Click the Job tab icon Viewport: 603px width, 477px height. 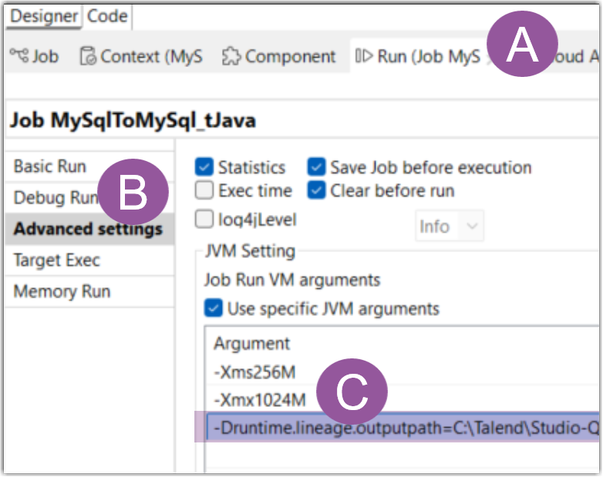[x=17, y=56]
